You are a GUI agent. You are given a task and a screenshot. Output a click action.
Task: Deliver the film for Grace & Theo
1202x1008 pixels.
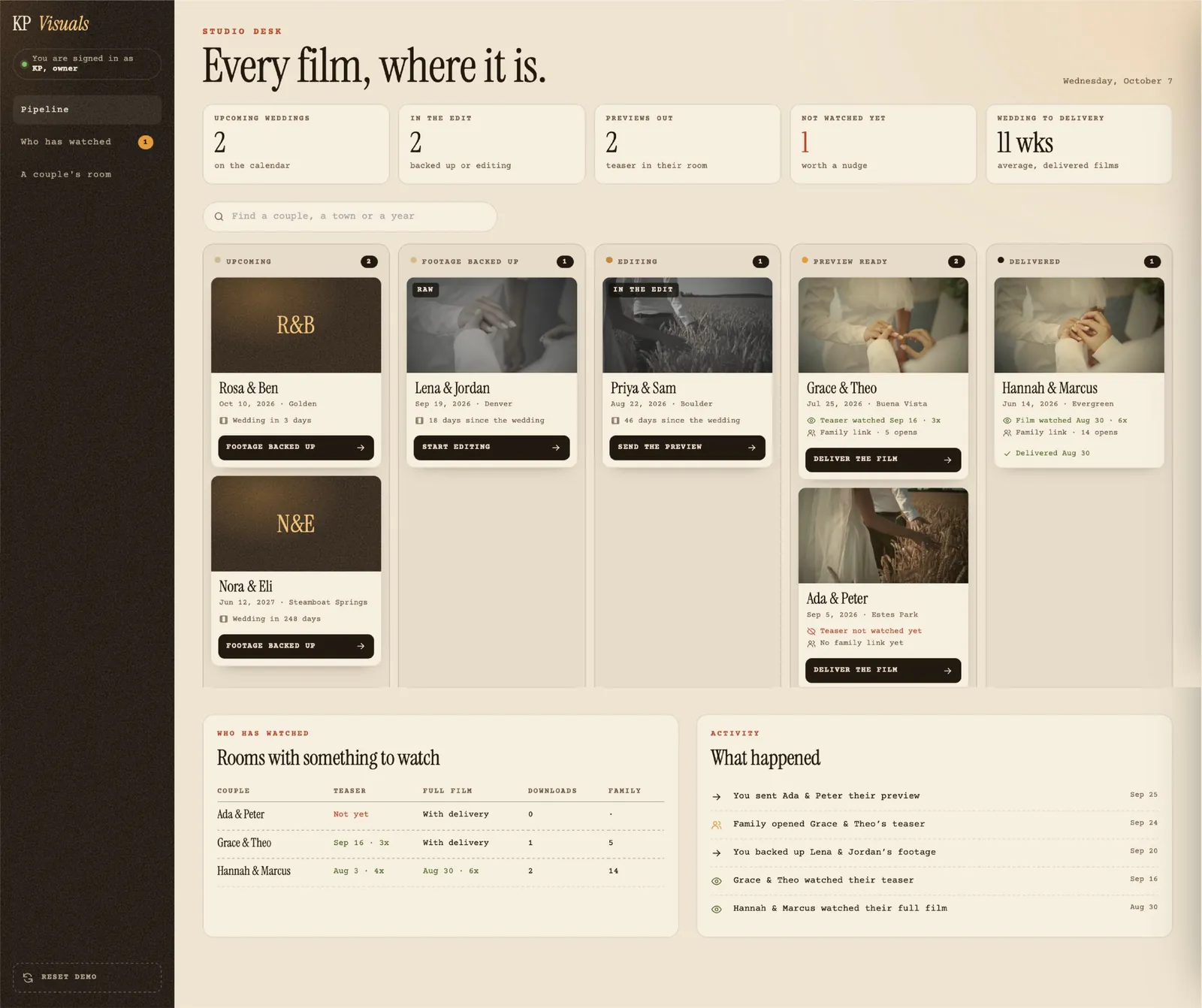(x=883, y=459)
